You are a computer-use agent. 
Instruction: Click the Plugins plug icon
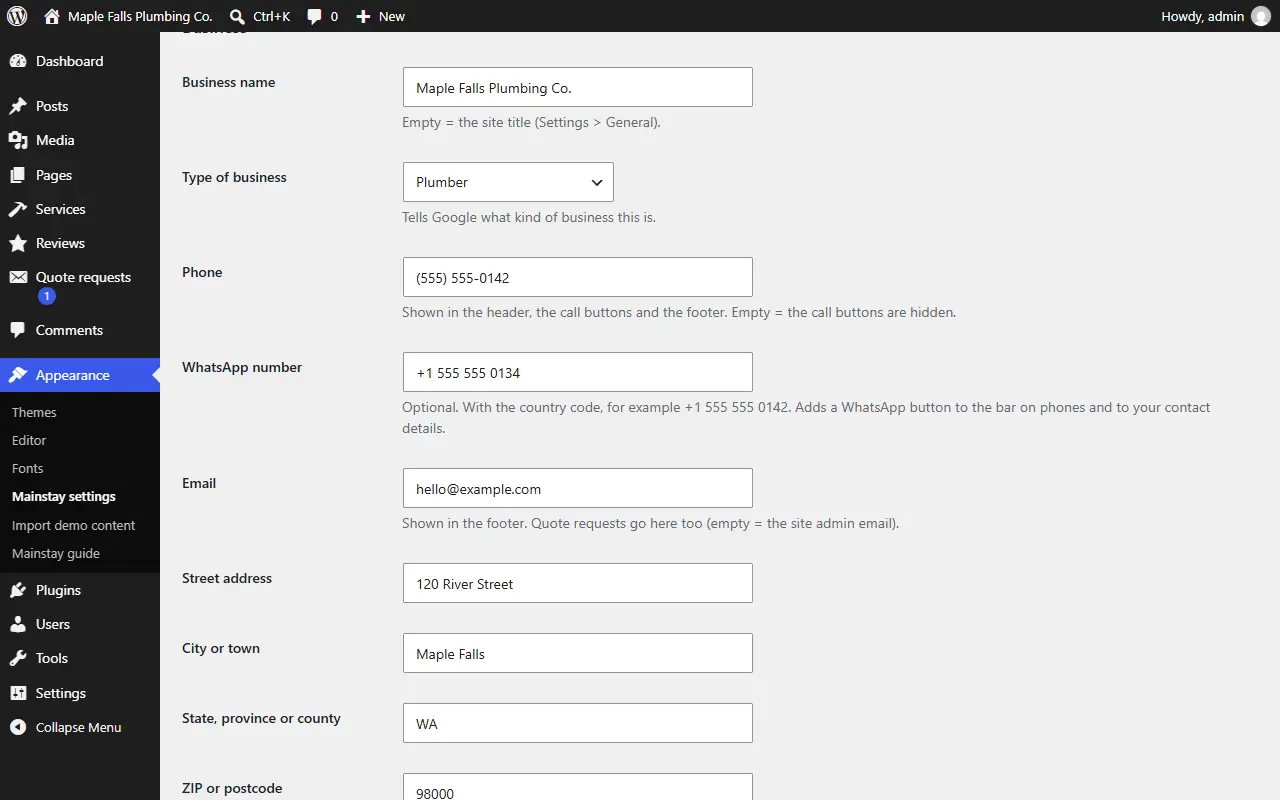click(x=18, y=590)
